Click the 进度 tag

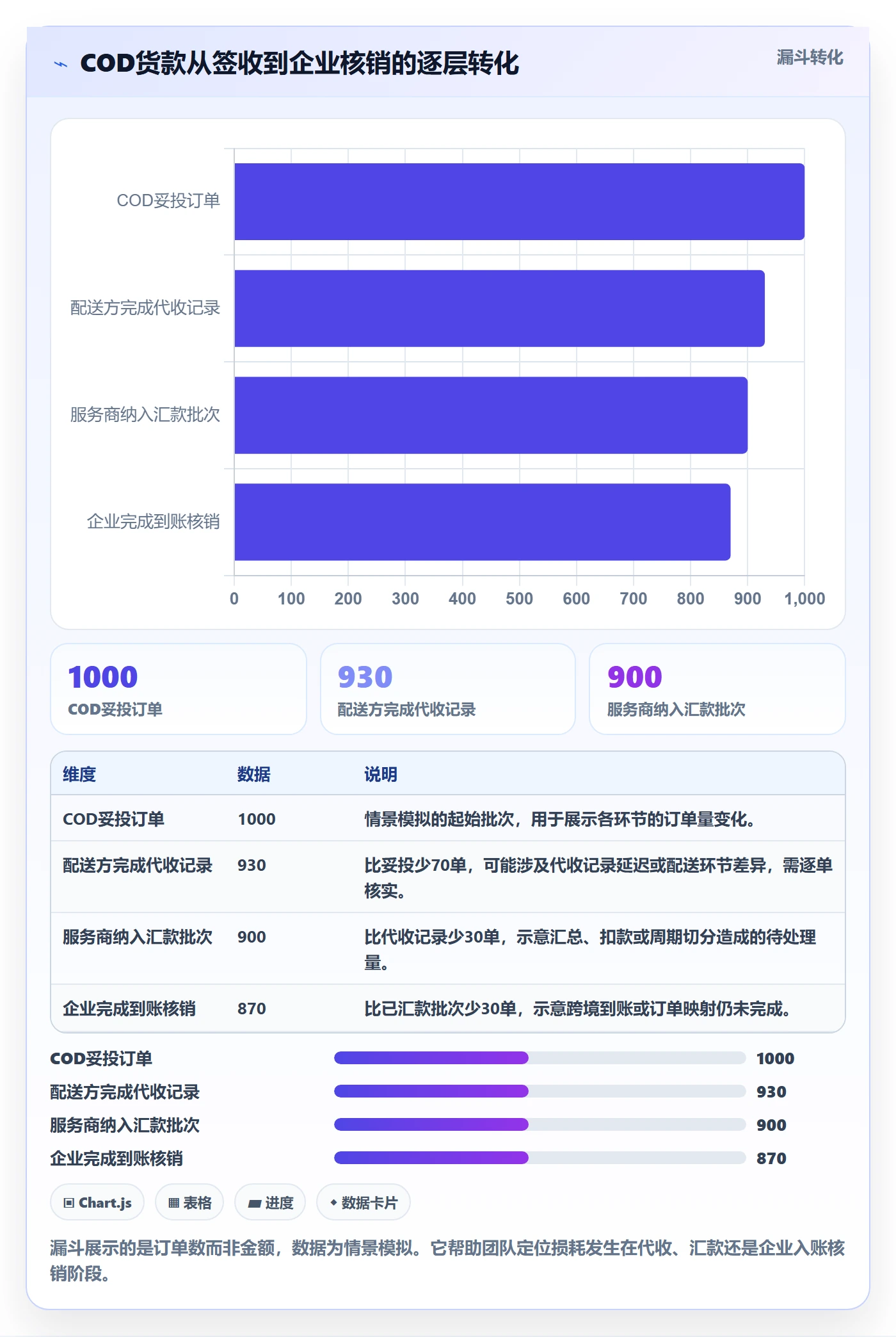coord(270,1203)
